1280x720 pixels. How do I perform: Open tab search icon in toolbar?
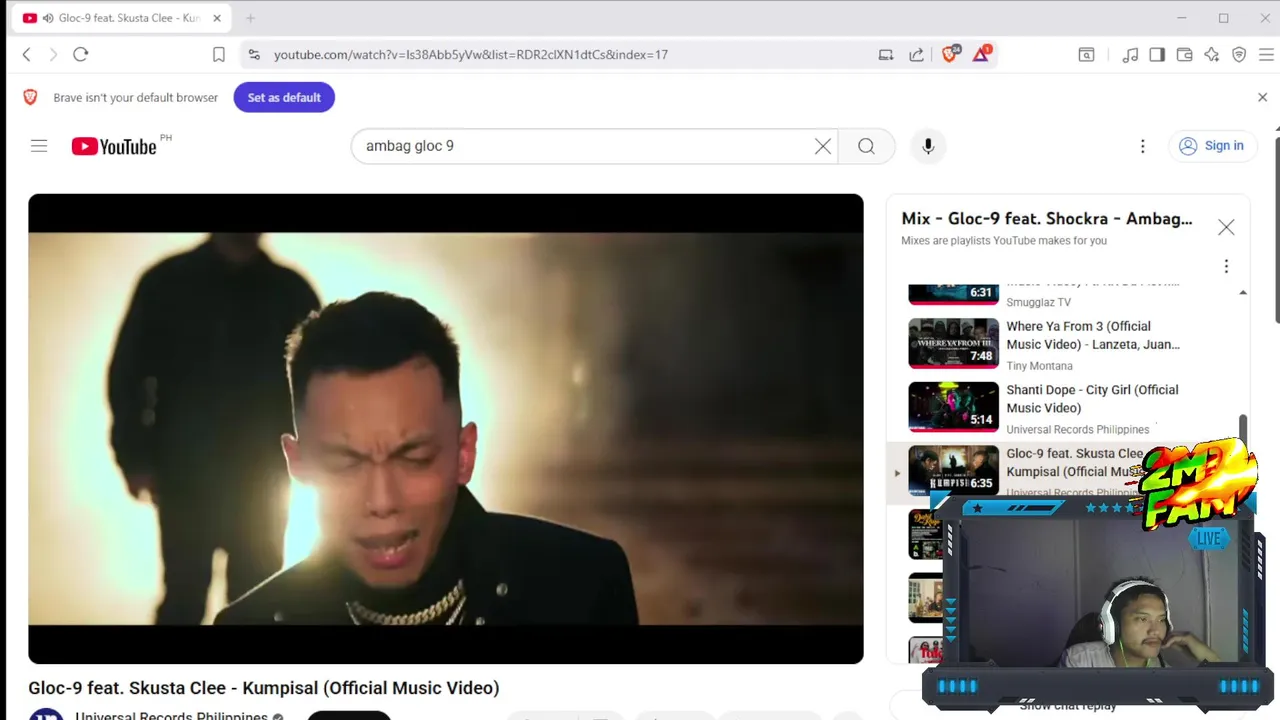1086,55
